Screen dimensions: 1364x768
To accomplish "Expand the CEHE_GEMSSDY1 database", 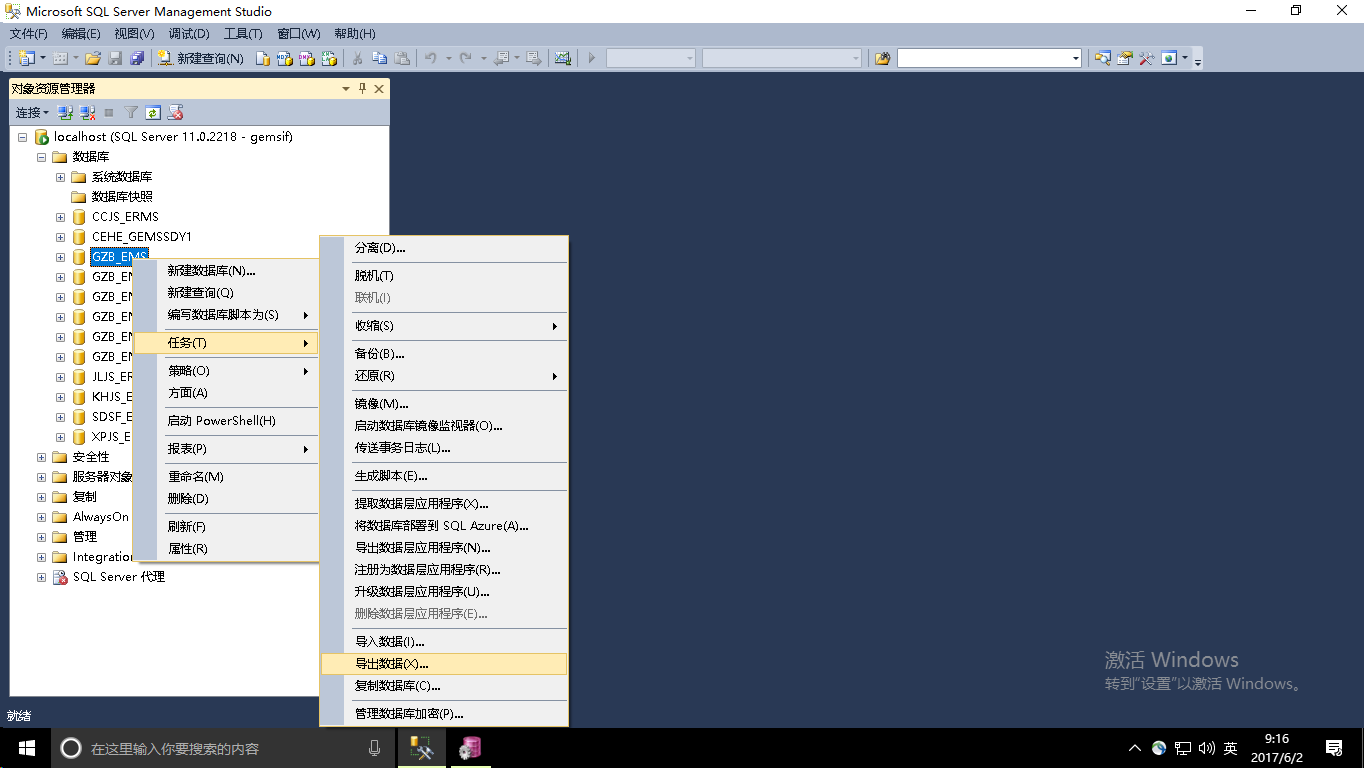I will click(x=61, y=237).
